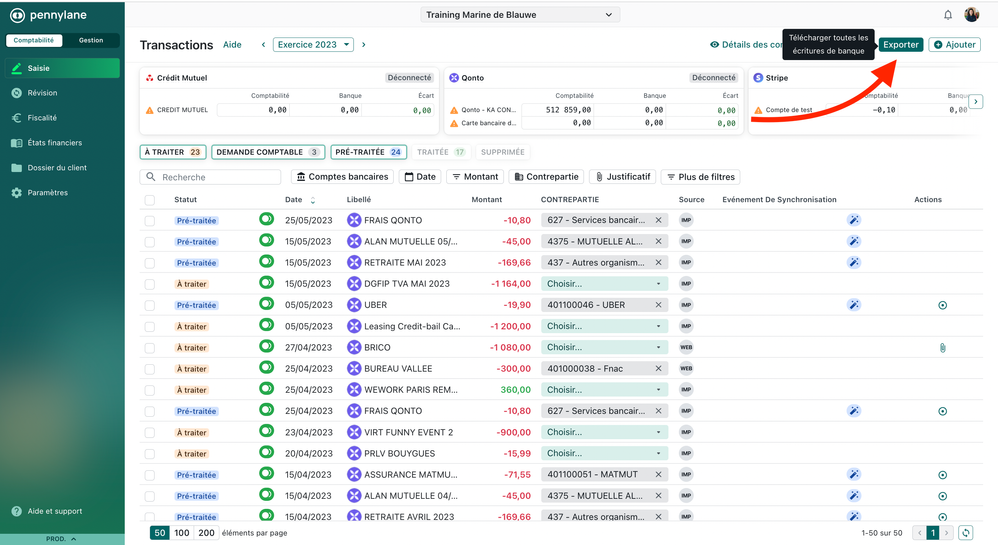
Task: Expand the Training Marine de Blauwe selector
Action: tap(519, 15)
